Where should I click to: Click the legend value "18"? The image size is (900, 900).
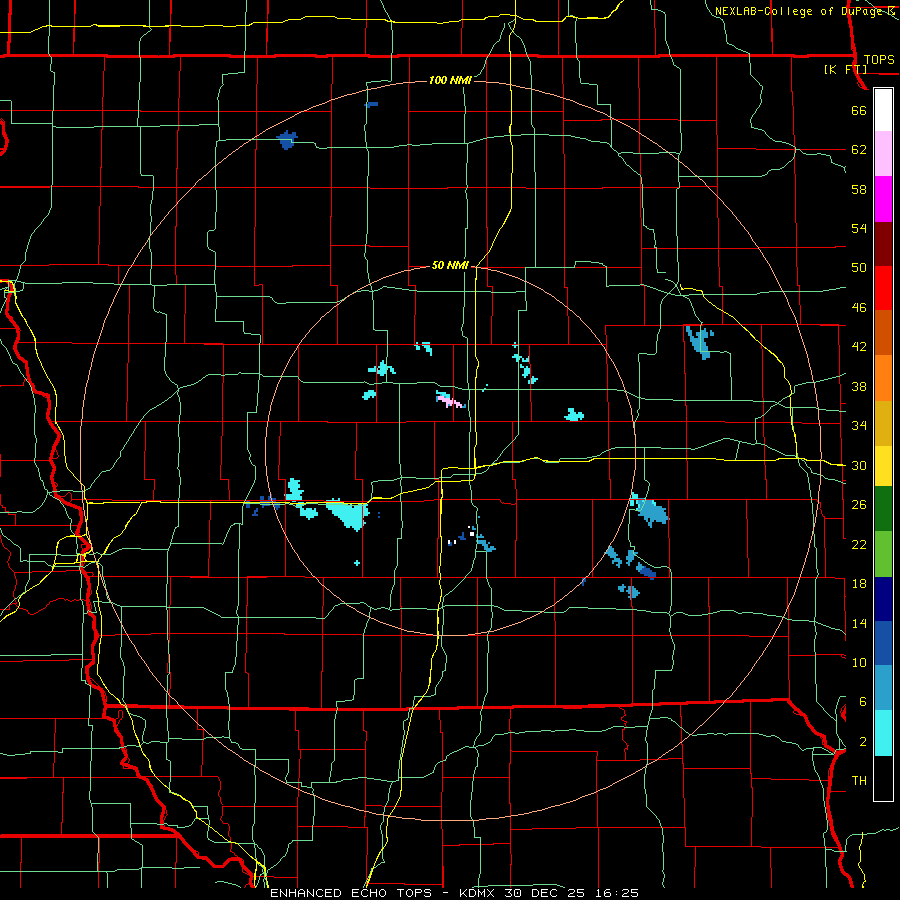859,584
